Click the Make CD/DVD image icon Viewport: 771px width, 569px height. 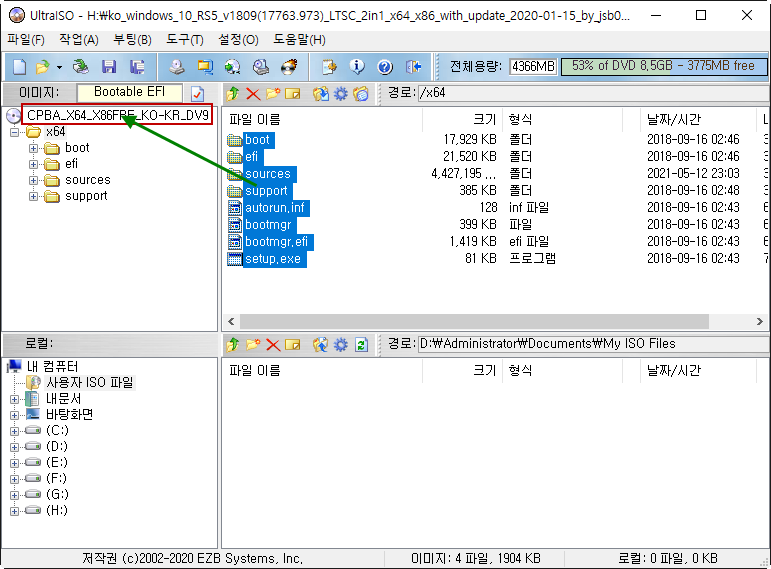click(177, 66)
